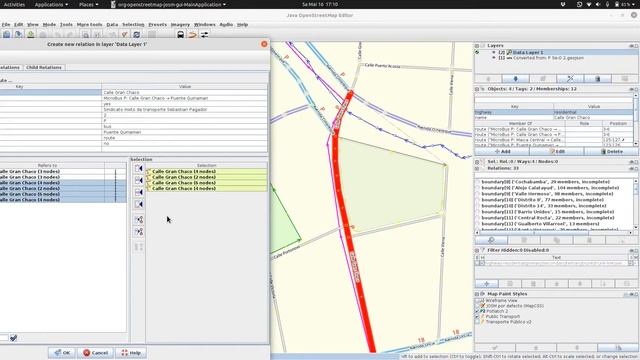Click Delete button in tags panel
This screenshot has width=640, height=360.
[x=611, y=151]
